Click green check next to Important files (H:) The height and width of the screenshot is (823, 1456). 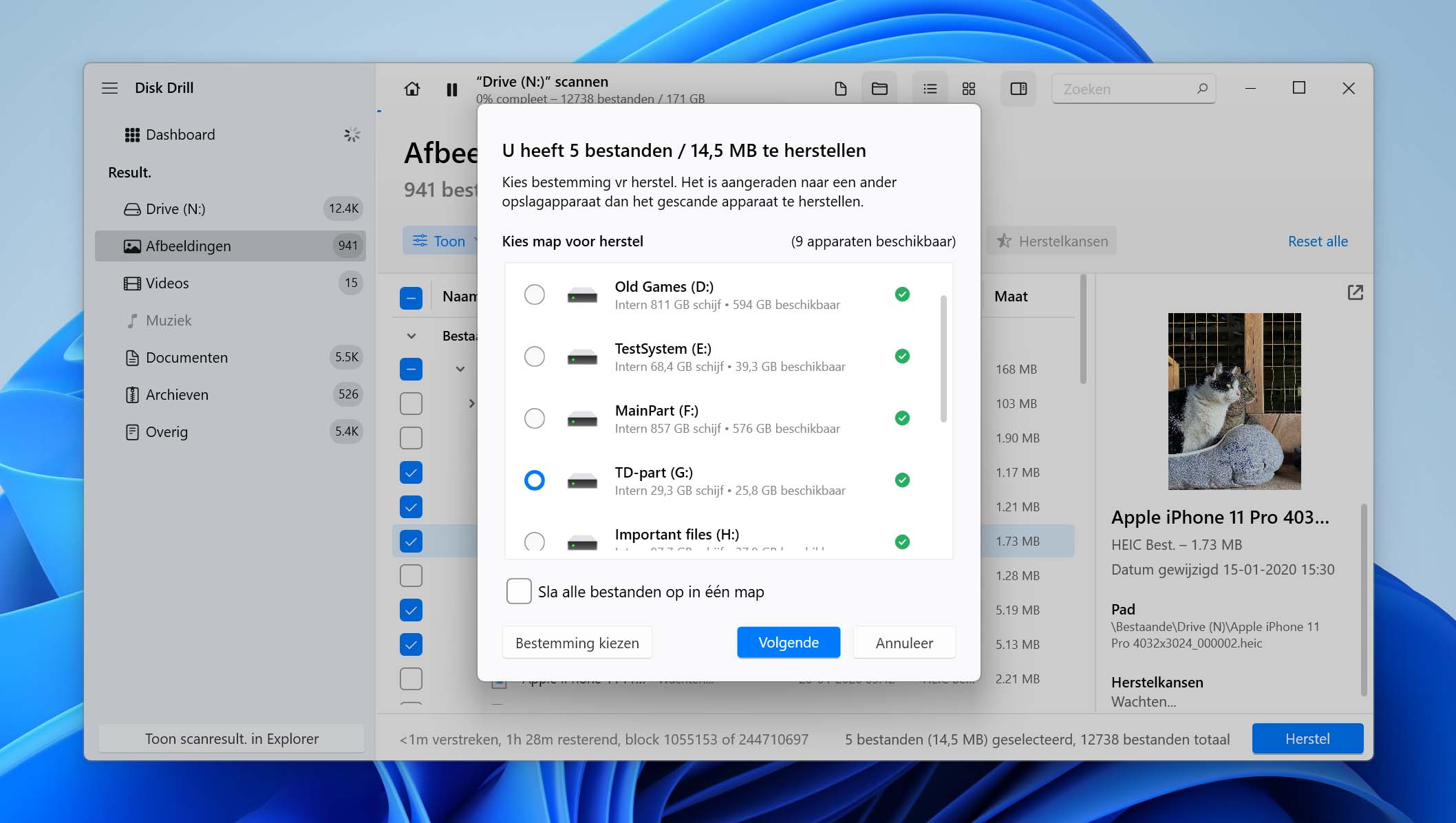pos(902,542)
